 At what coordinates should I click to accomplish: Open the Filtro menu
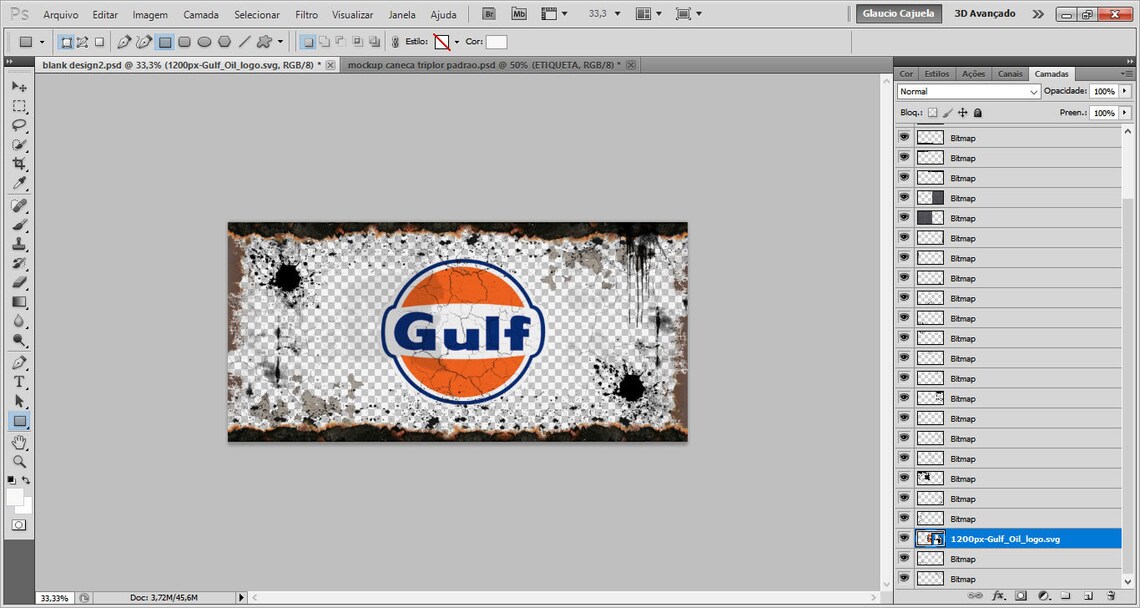(x=306, y=14)
